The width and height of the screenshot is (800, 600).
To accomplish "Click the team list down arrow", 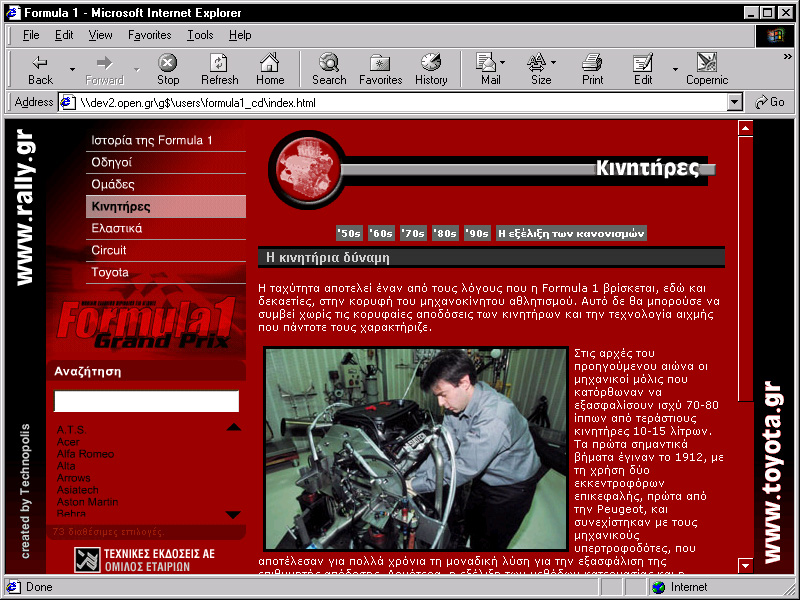I will [x=233, y=514].
